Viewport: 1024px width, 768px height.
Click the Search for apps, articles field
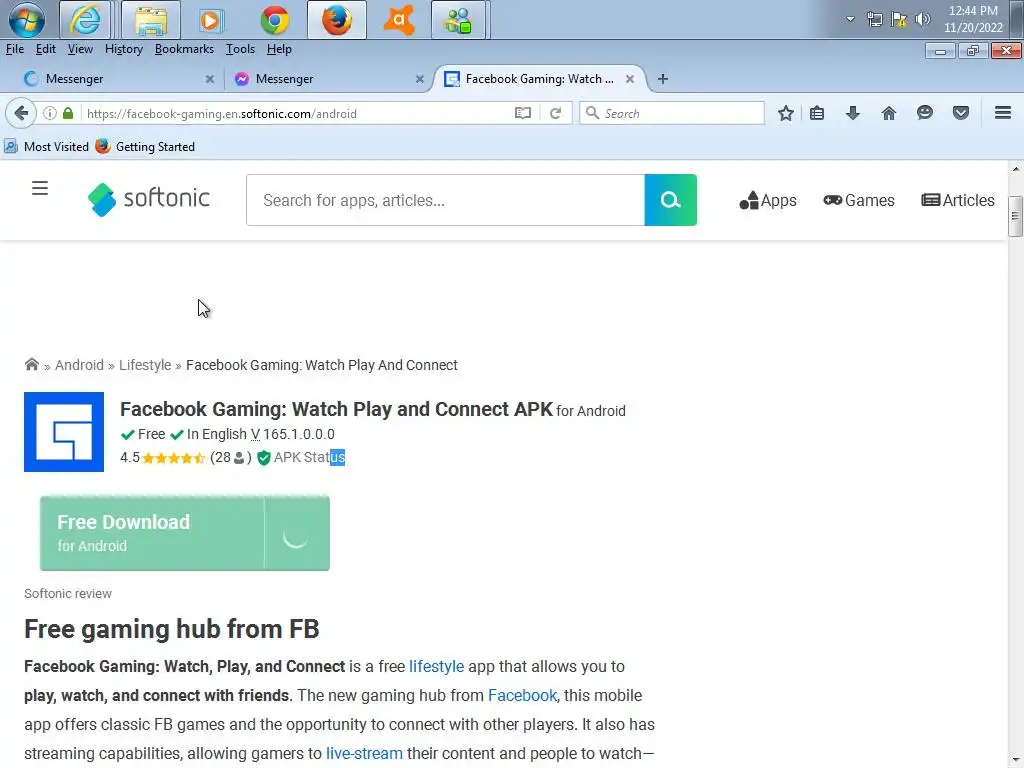pyautogui.click(x=445, y=200)
